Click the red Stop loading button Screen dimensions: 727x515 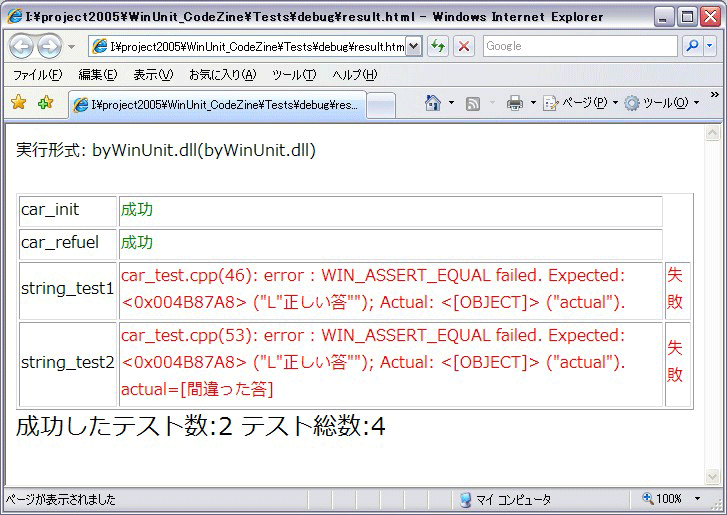pos(464,46)
